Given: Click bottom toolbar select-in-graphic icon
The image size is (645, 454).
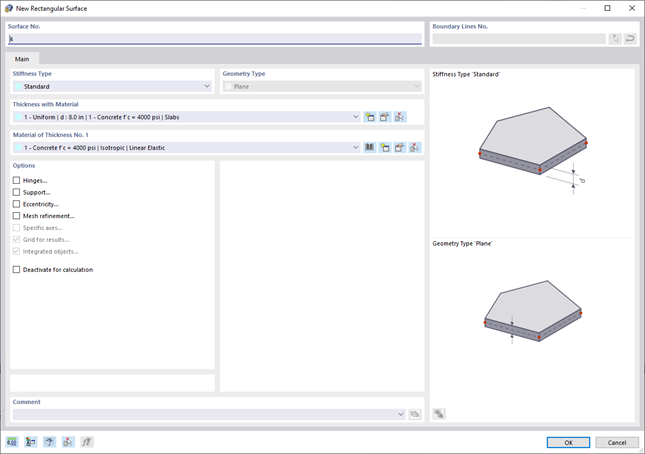Looking at the screenshot, I should 68,442.
